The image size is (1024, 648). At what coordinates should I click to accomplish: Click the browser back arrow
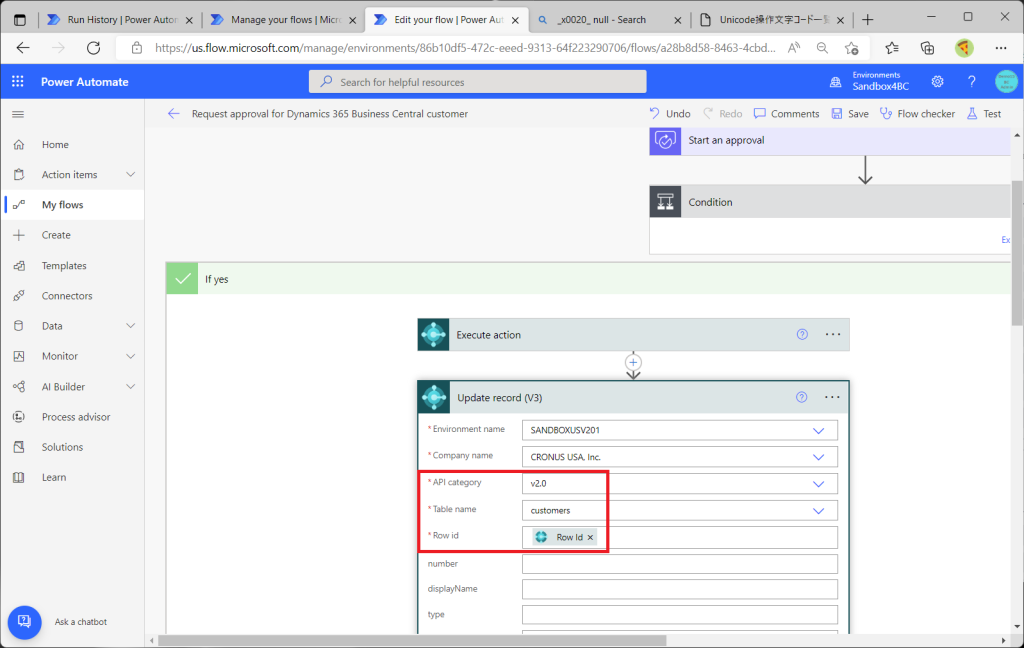(23, 48)
